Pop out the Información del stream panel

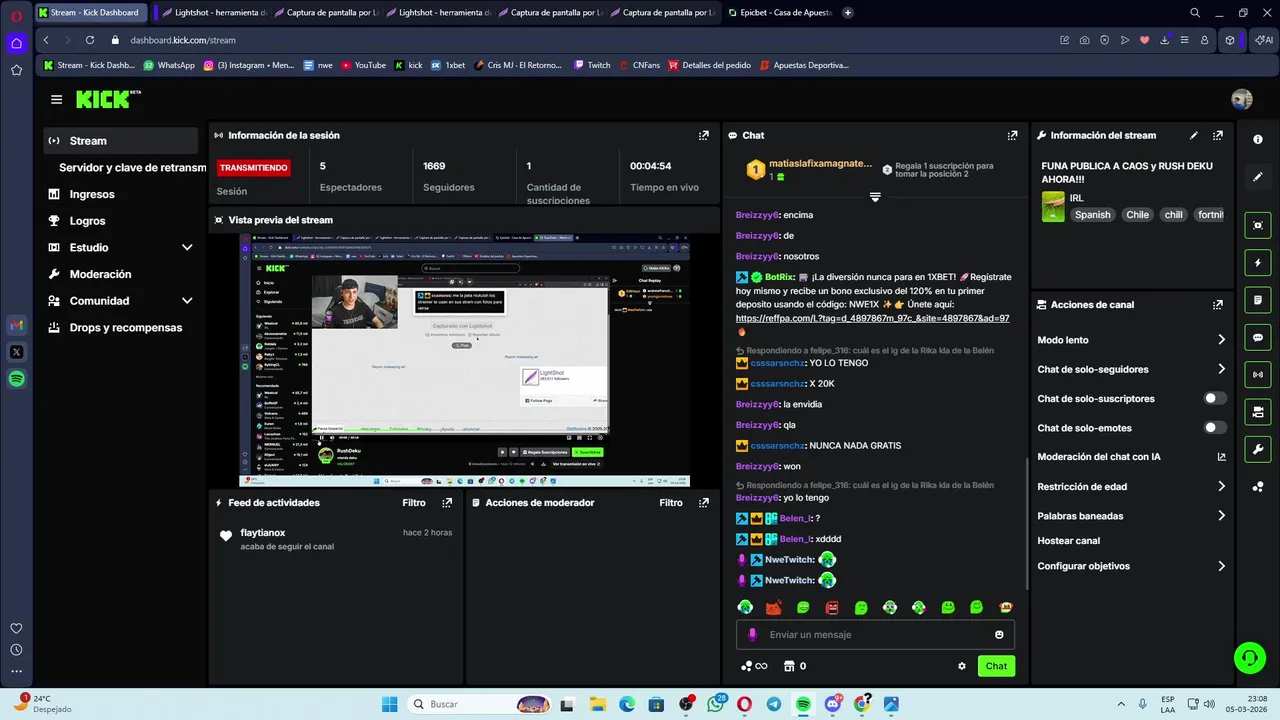click(x=1218, y=135)
